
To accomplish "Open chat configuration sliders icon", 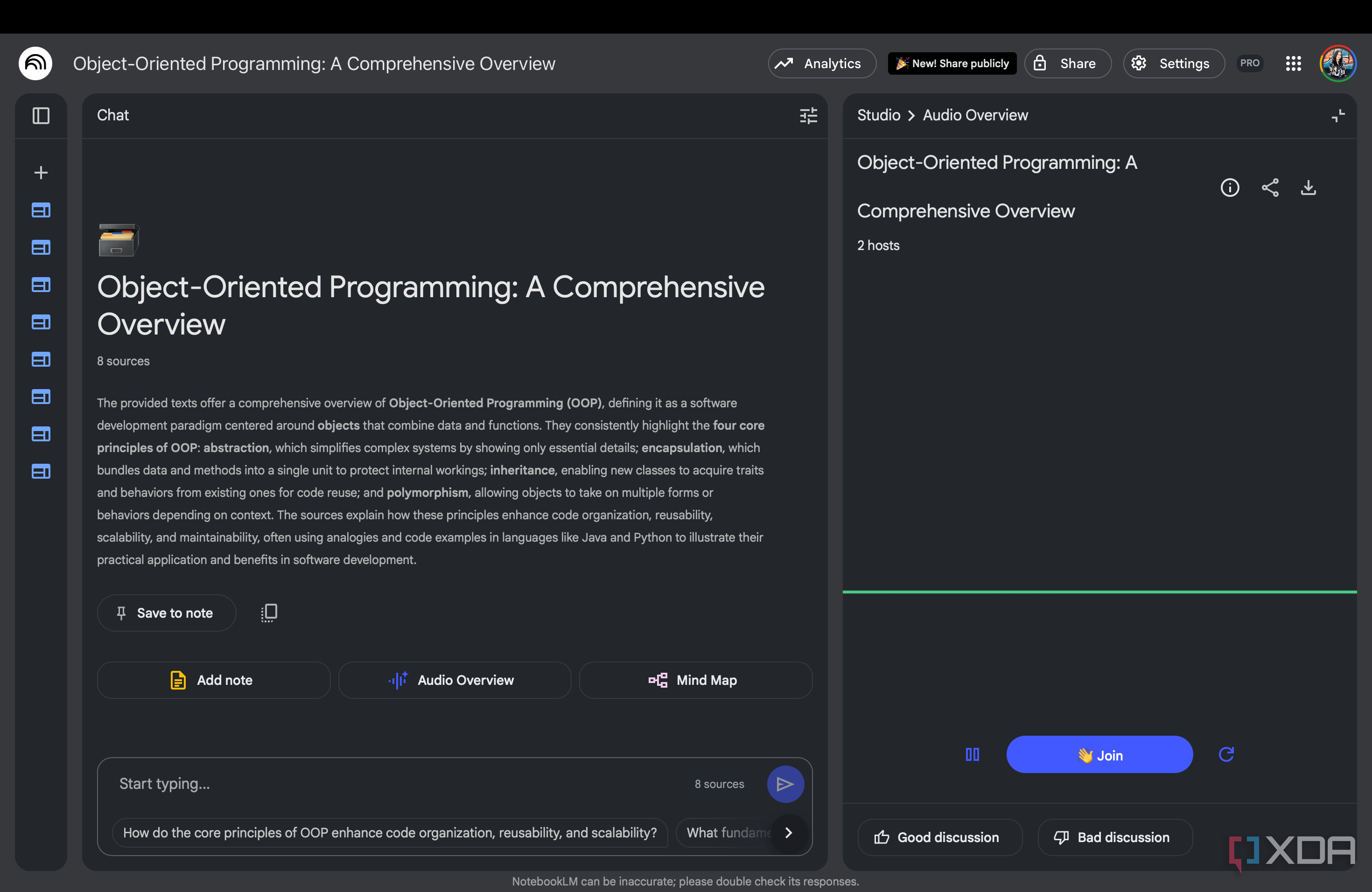I will click(808, 116).
